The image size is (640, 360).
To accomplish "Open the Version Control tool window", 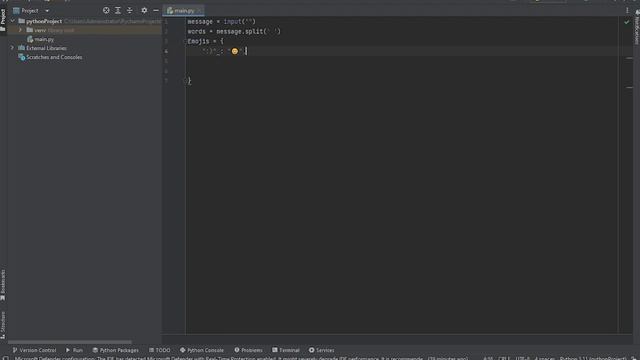I will pyautogui.click(x=34, y=350).
